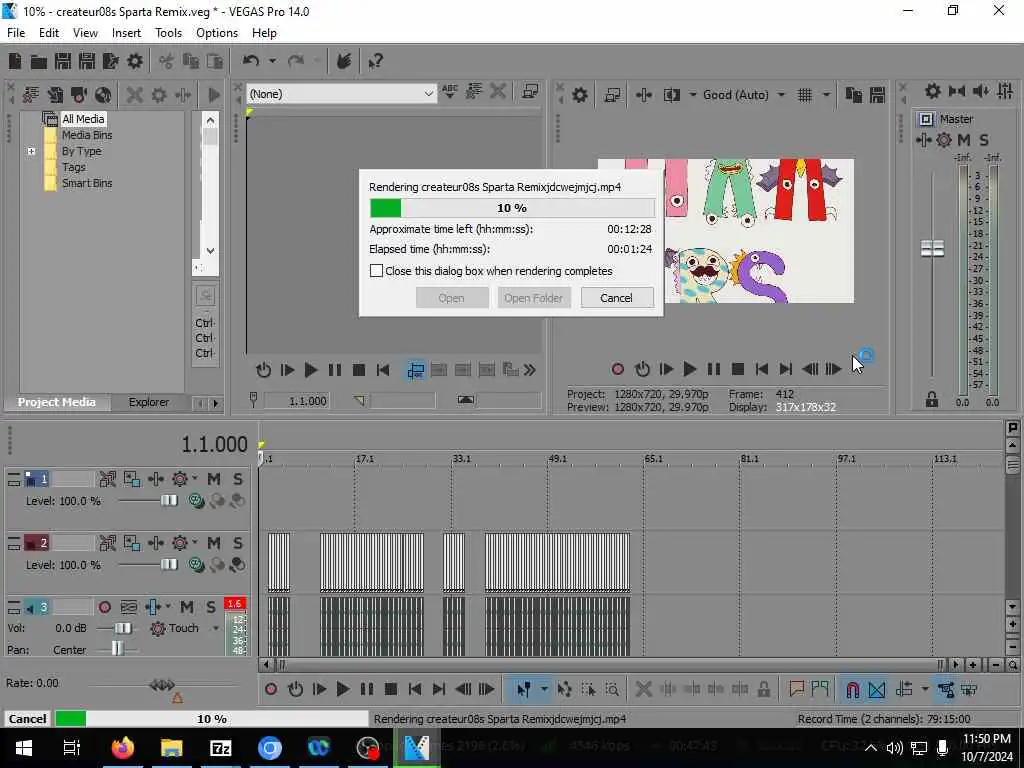Click the What's This help icon
Viewport: 1024px width, 768px height.
pyautogui.click(x=376, y=61)
